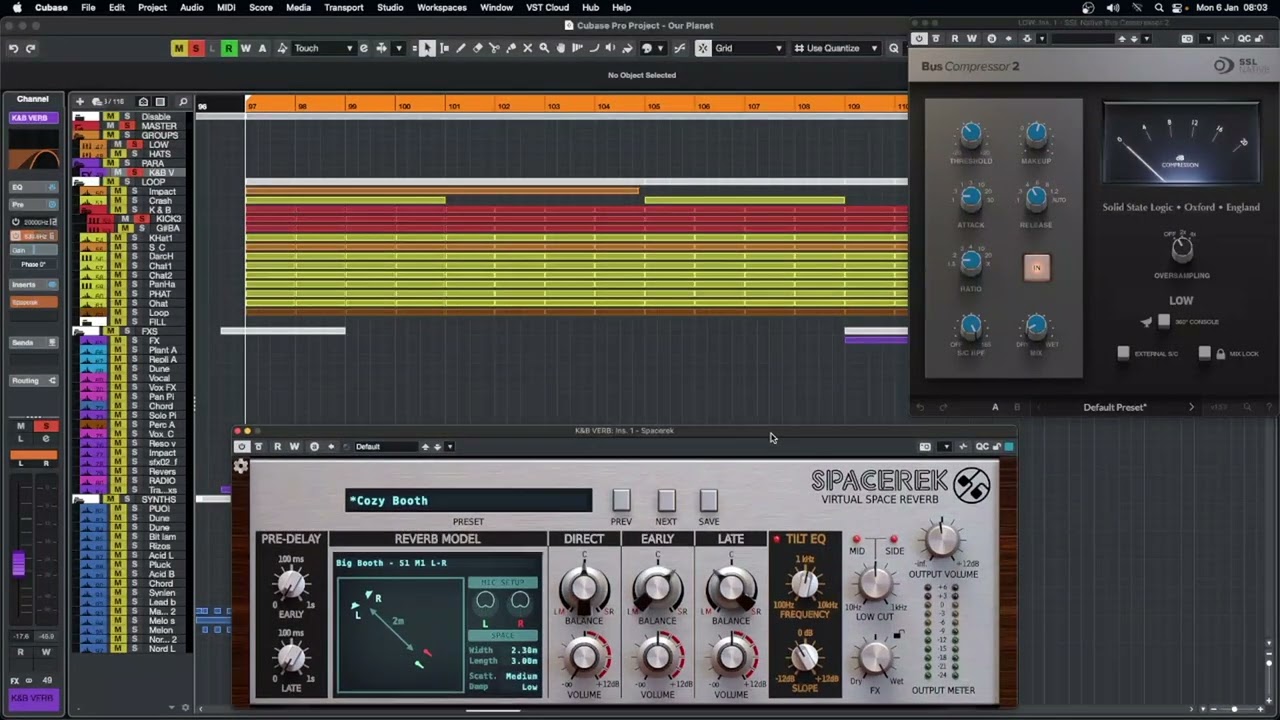This screenshot has width=1280, height=720.
Task: Toggle global Mute M button in toolbar
Action: click(179, 48)
